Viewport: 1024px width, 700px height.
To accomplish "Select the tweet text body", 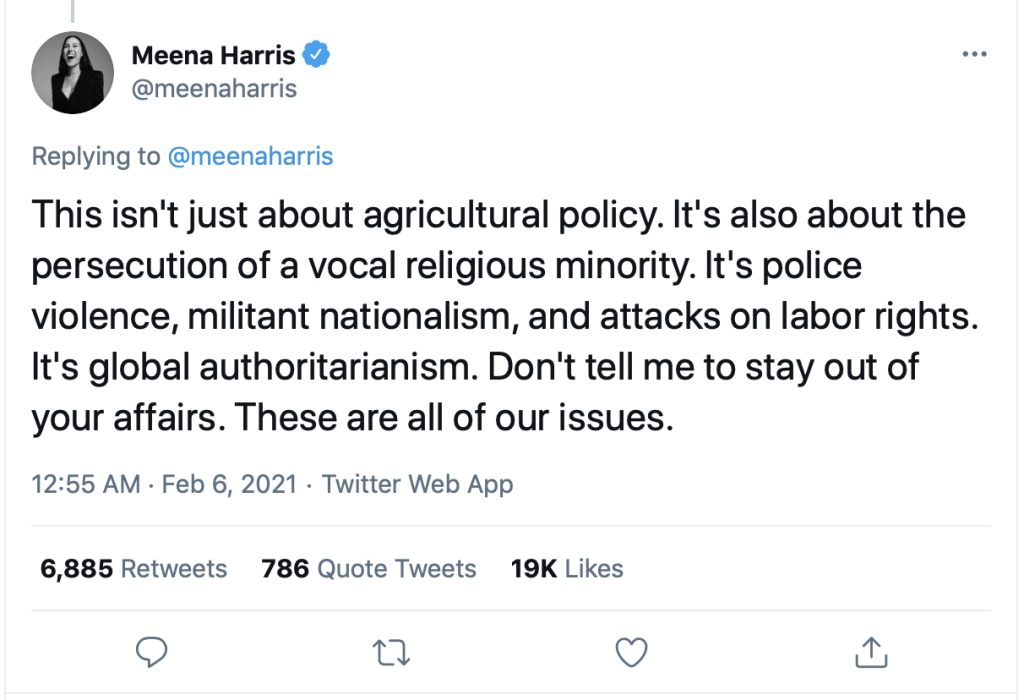I will coord(500,315).
